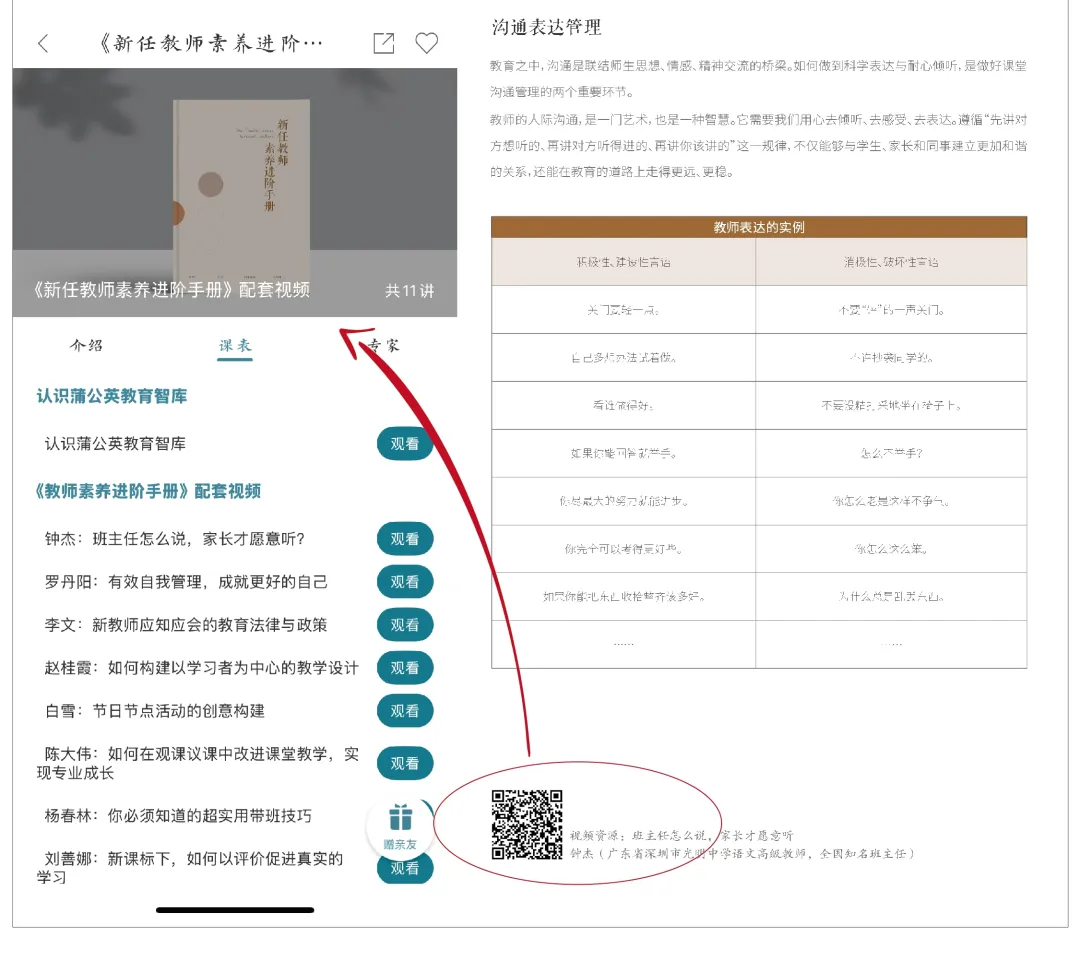Tap the back arrow icon

click(43, 43)
